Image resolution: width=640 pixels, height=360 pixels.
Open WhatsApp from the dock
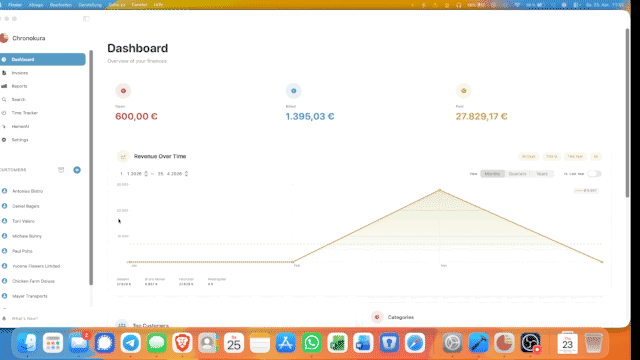pyautogui.click(x=311, y=343)
